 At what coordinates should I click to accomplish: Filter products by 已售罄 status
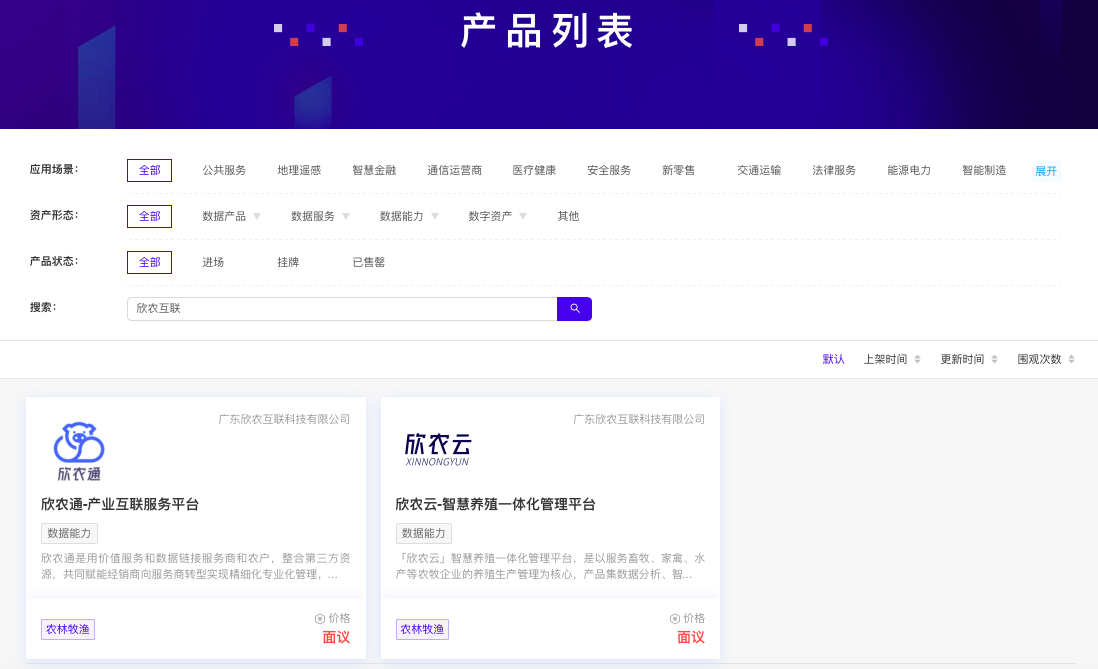coord(368,262)
